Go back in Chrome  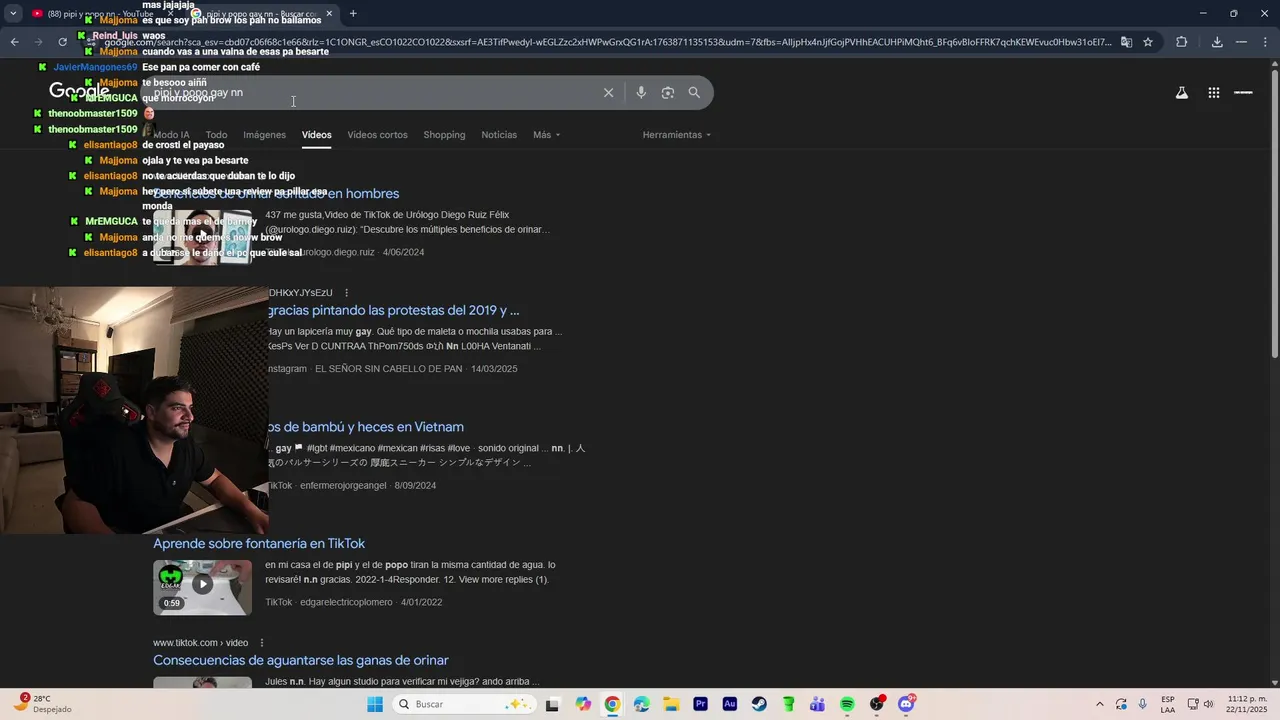pyautogui.click(x=14, y=42)
